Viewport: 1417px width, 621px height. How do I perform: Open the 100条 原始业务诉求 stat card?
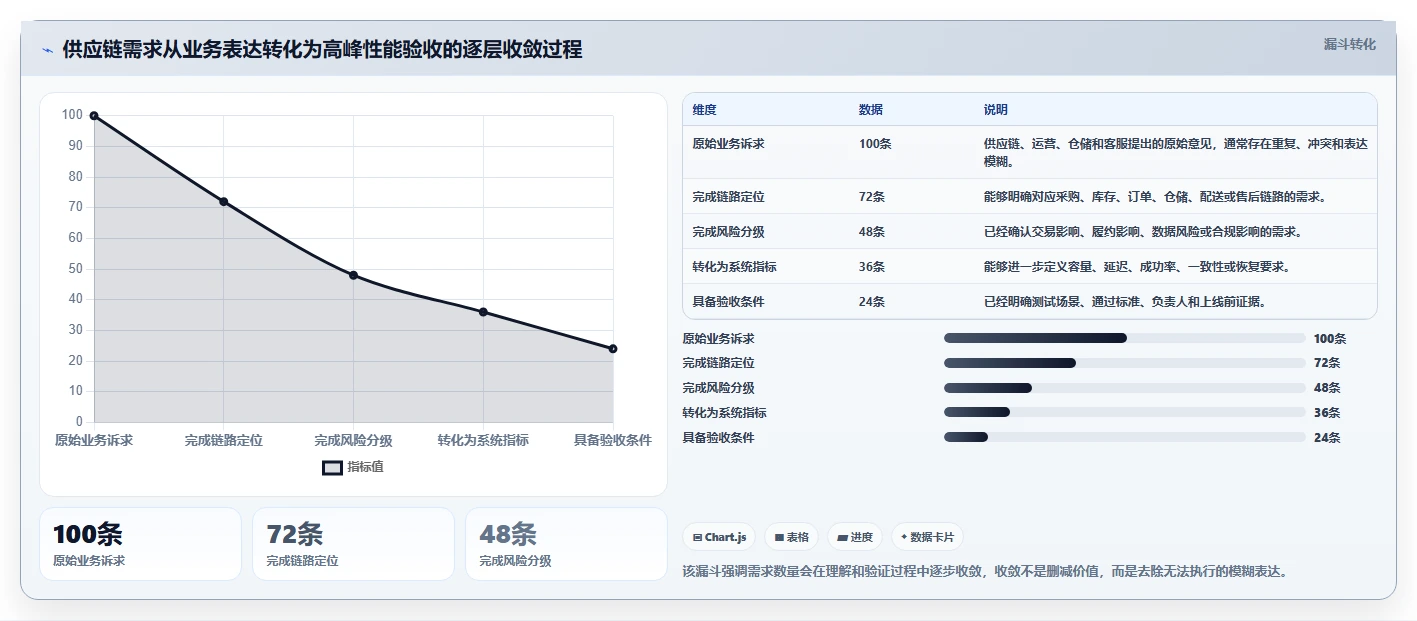tap(140, 544)
